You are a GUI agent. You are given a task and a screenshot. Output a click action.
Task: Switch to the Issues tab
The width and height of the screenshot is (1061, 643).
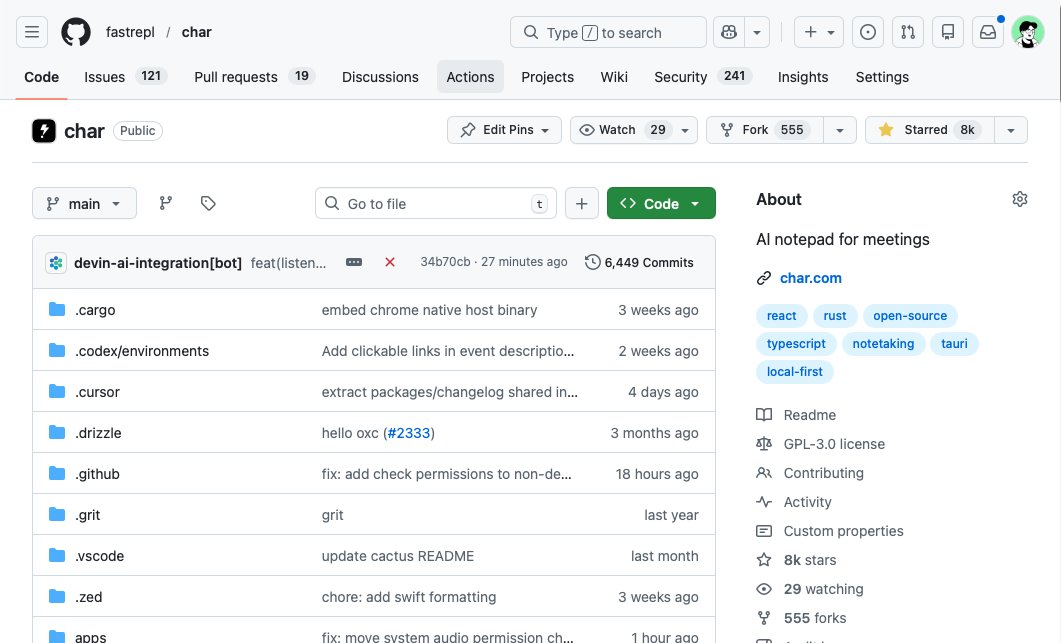[125, 77]
